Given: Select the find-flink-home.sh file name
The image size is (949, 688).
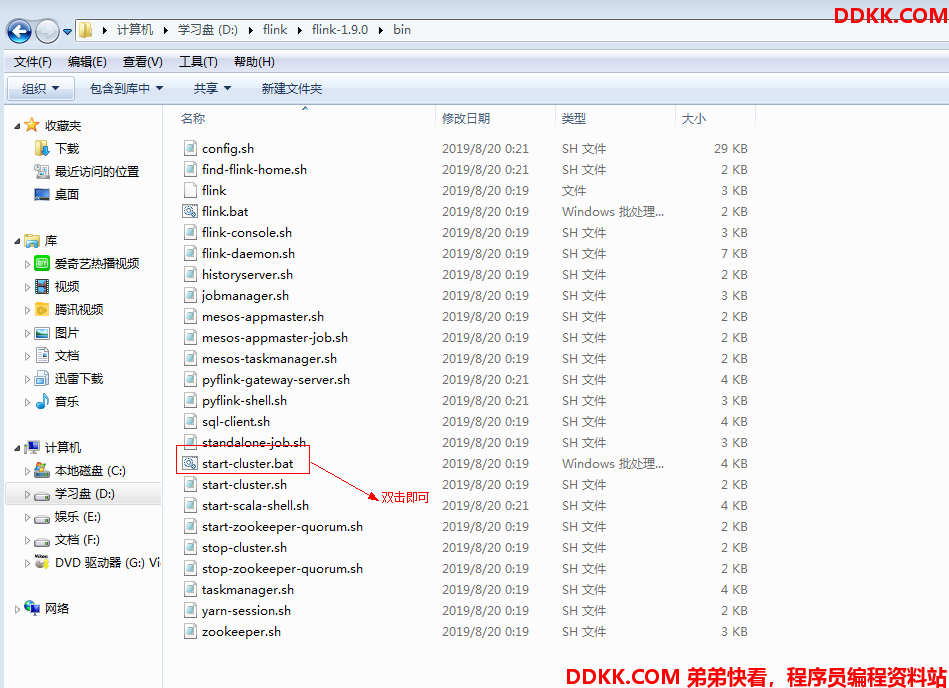Looking at the screenshot, I should (254, 169).
